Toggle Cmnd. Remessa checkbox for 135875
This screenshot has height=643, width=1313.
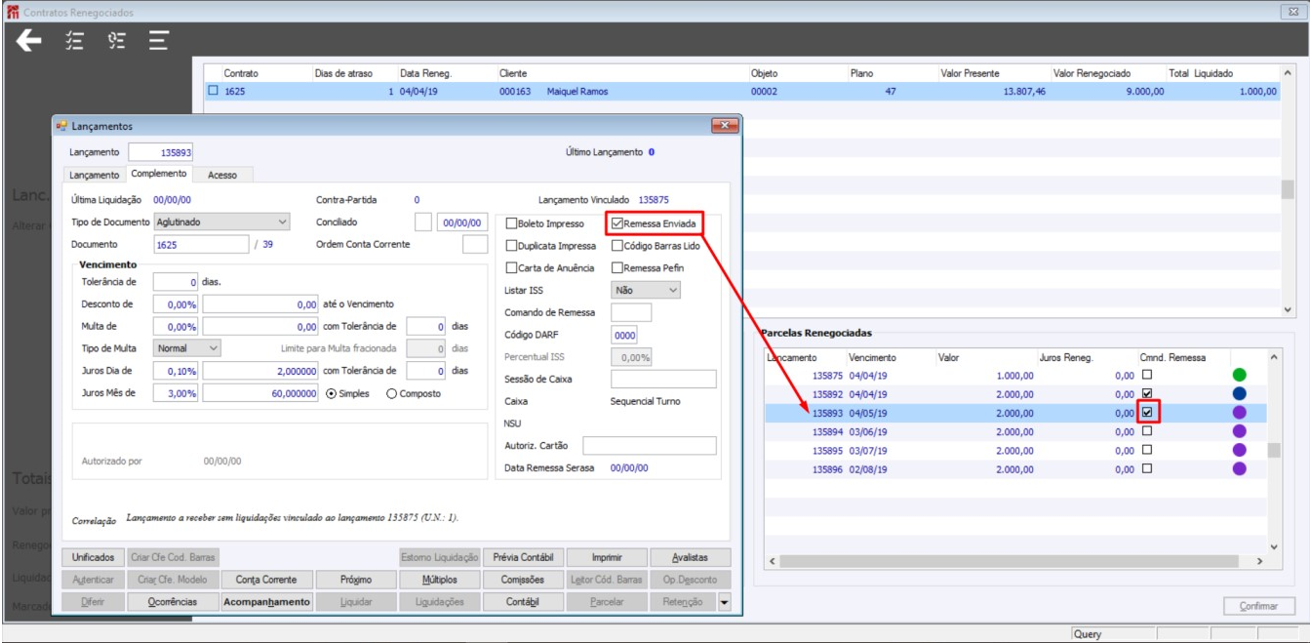pyautogui.click(x=1147, y=375)
